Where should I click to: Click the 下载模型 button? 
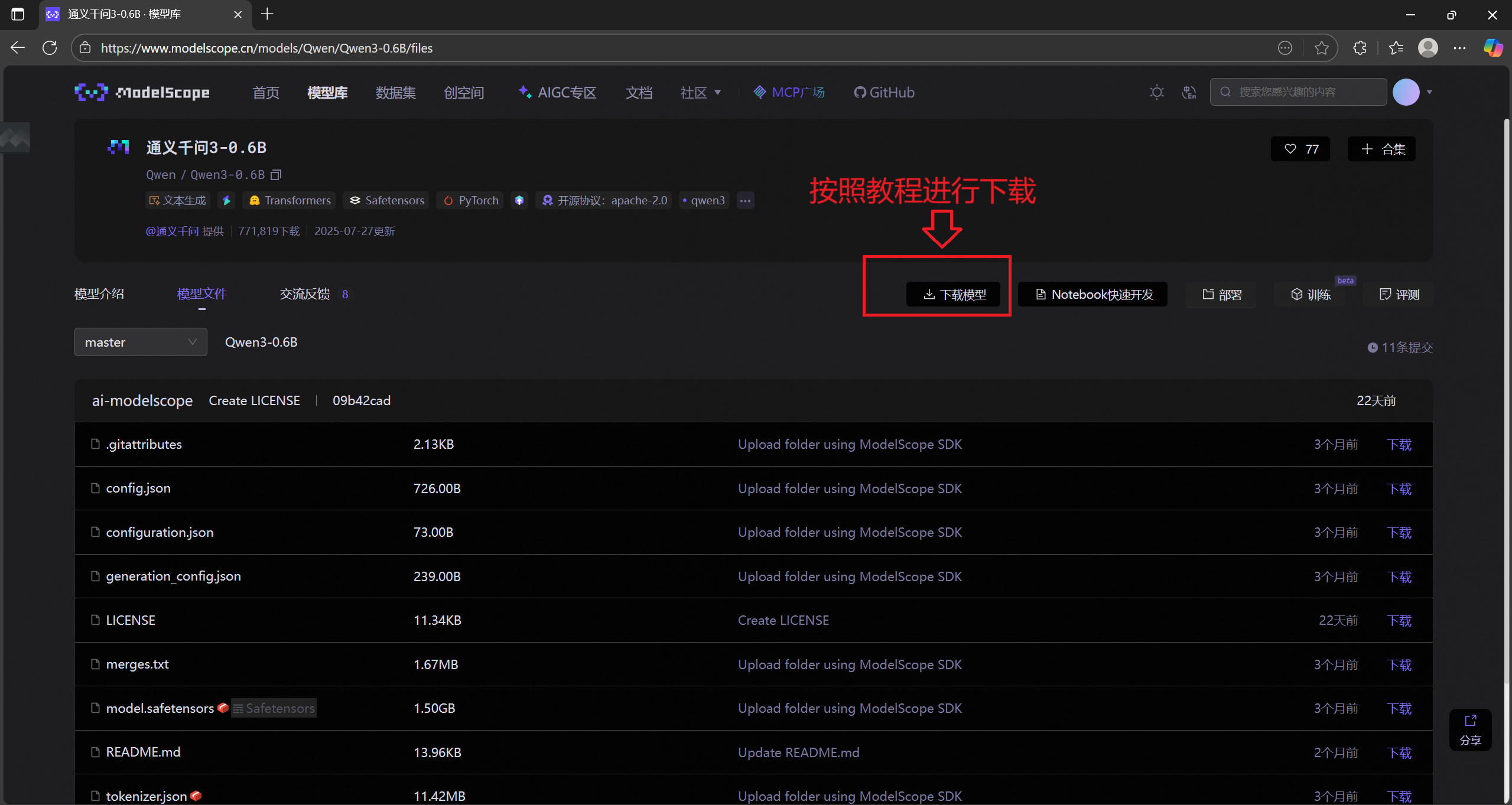(953, 294)
